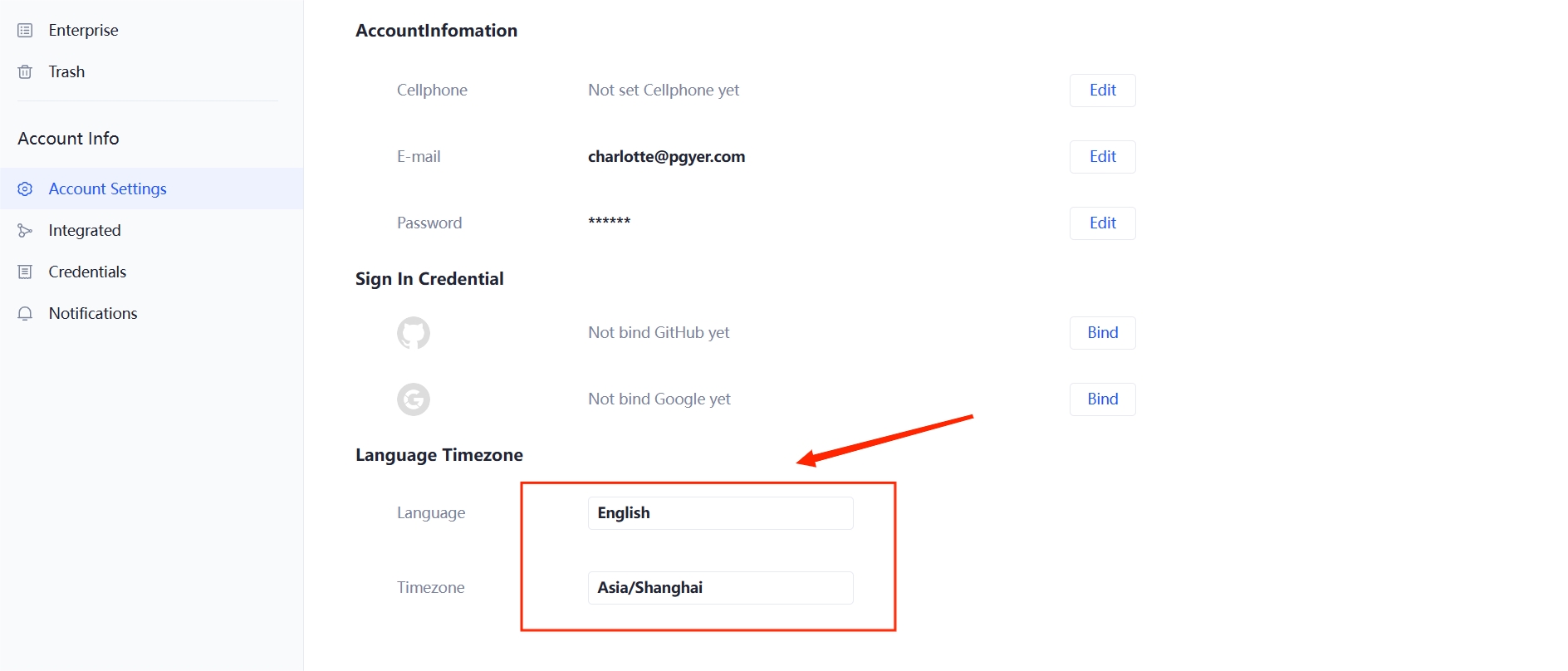Go to the Trash section

coord(66,72)
